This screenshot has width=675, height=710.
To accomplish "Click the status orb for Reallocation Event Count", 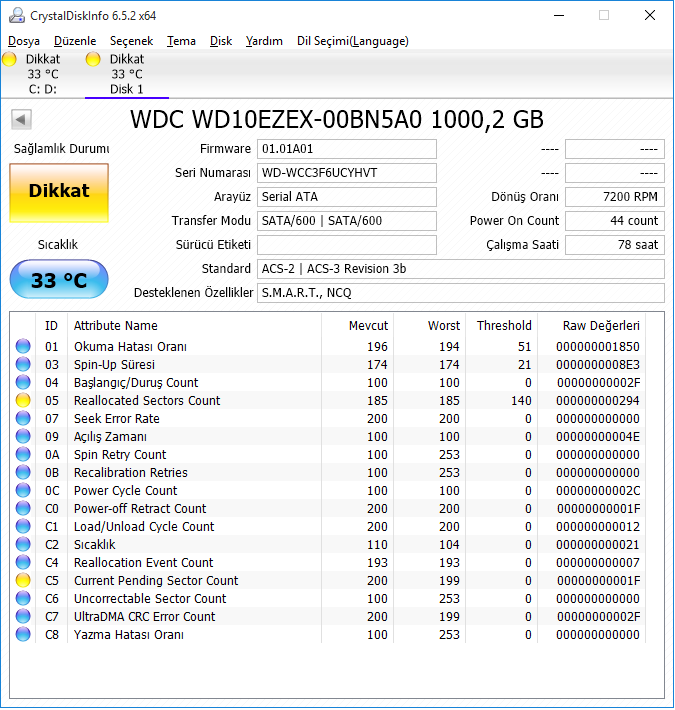I will click(23, 562).
